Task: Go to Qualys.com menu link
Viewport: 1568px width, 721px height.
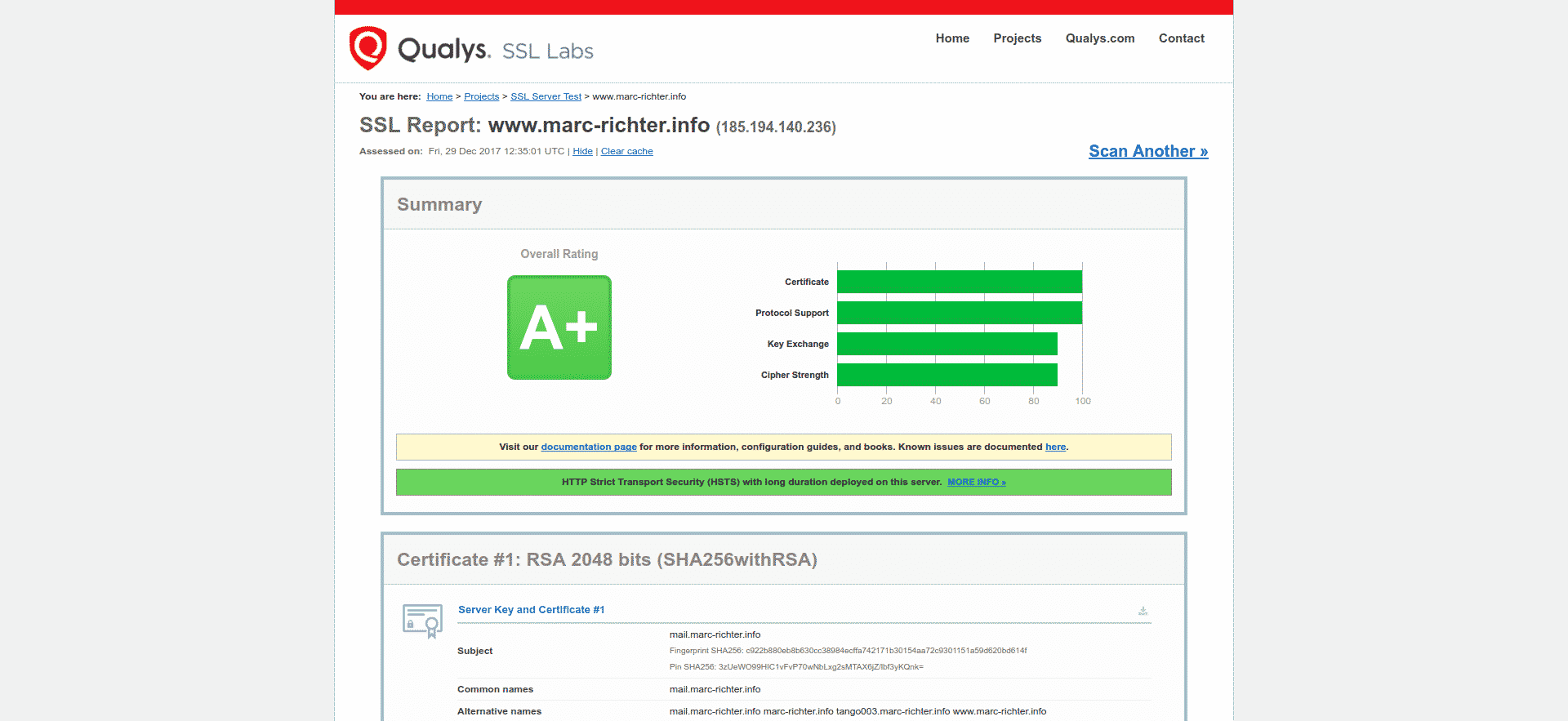Action: click(1099, 38)
